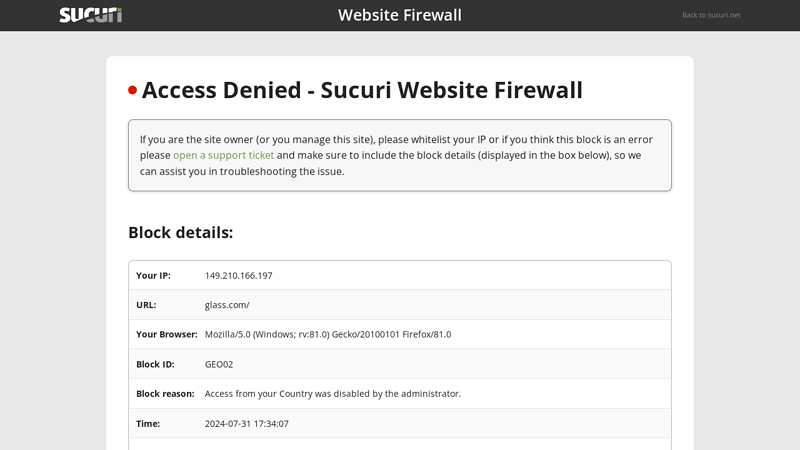
Task: Click the Block ID value GEO02
Action: point(219,364)
